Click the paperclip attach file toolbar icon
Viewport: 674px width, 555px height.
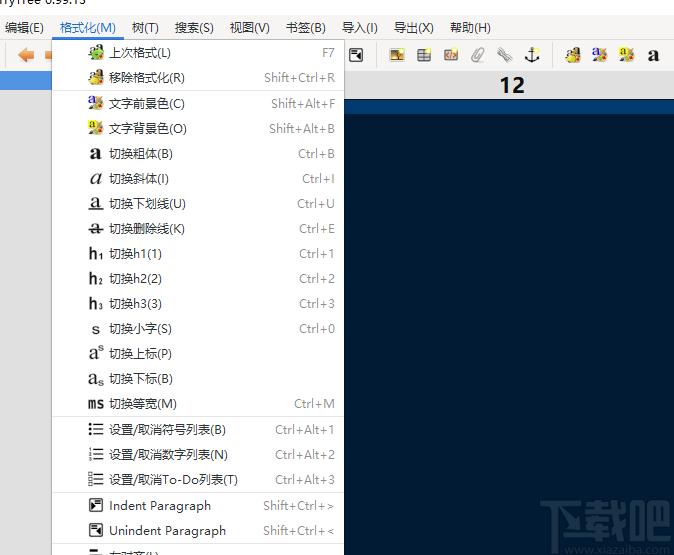click(478, 55)
